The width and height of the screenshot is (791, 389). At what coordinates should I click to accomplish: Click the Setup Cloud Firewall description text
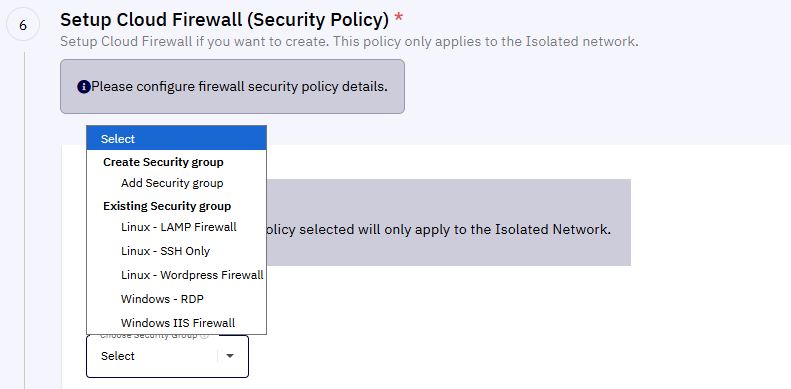pos(349,41)
